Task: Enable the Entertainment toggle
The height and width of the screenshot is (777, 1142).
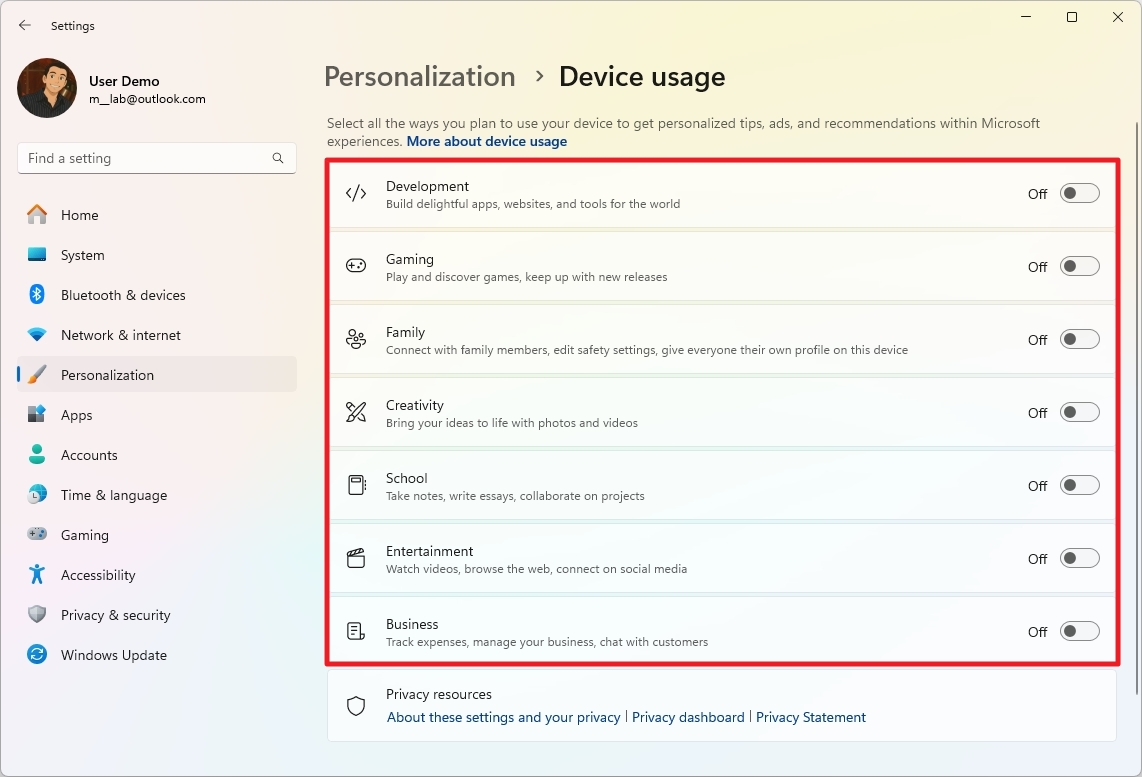Action: [x=1079, y=558]
